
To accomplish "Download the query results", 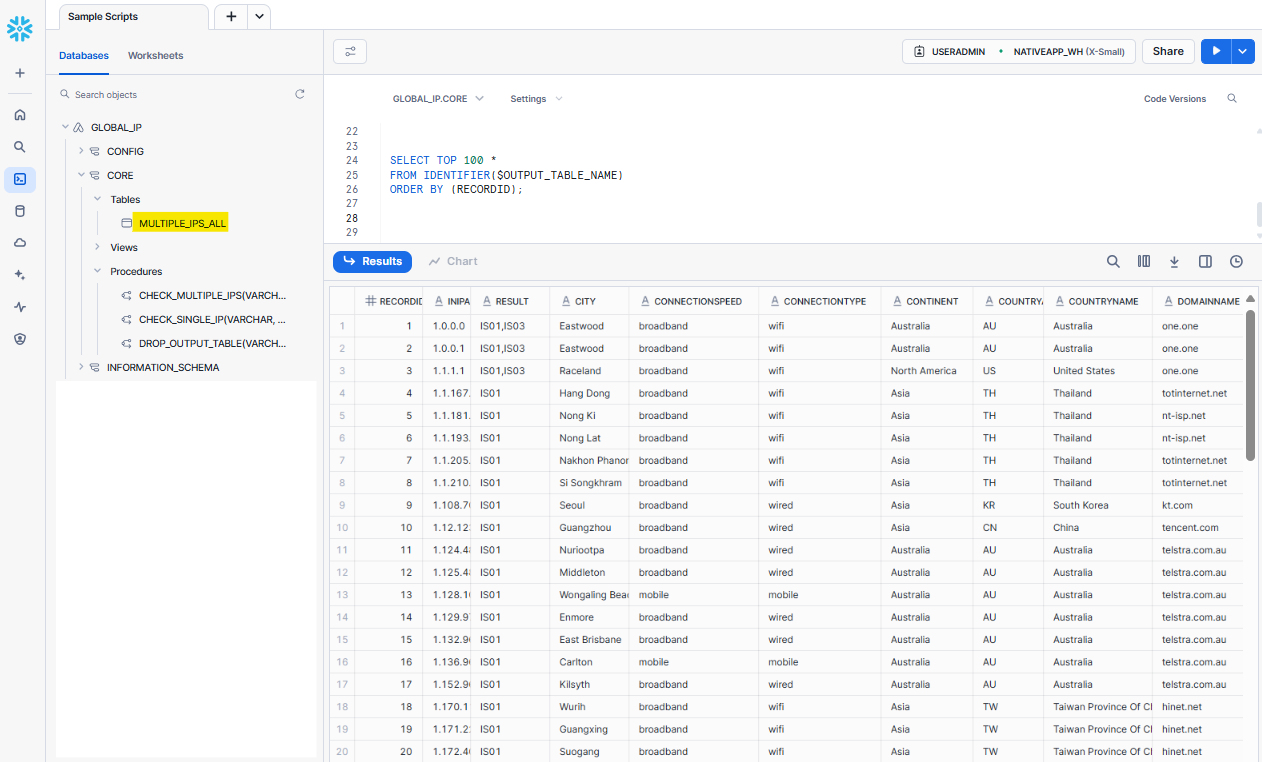I will pos(1175,261).
